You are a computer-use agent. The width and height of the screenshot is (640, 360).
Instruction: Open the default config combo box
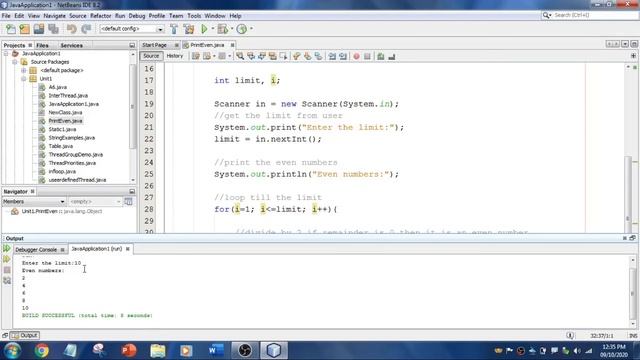132,29
